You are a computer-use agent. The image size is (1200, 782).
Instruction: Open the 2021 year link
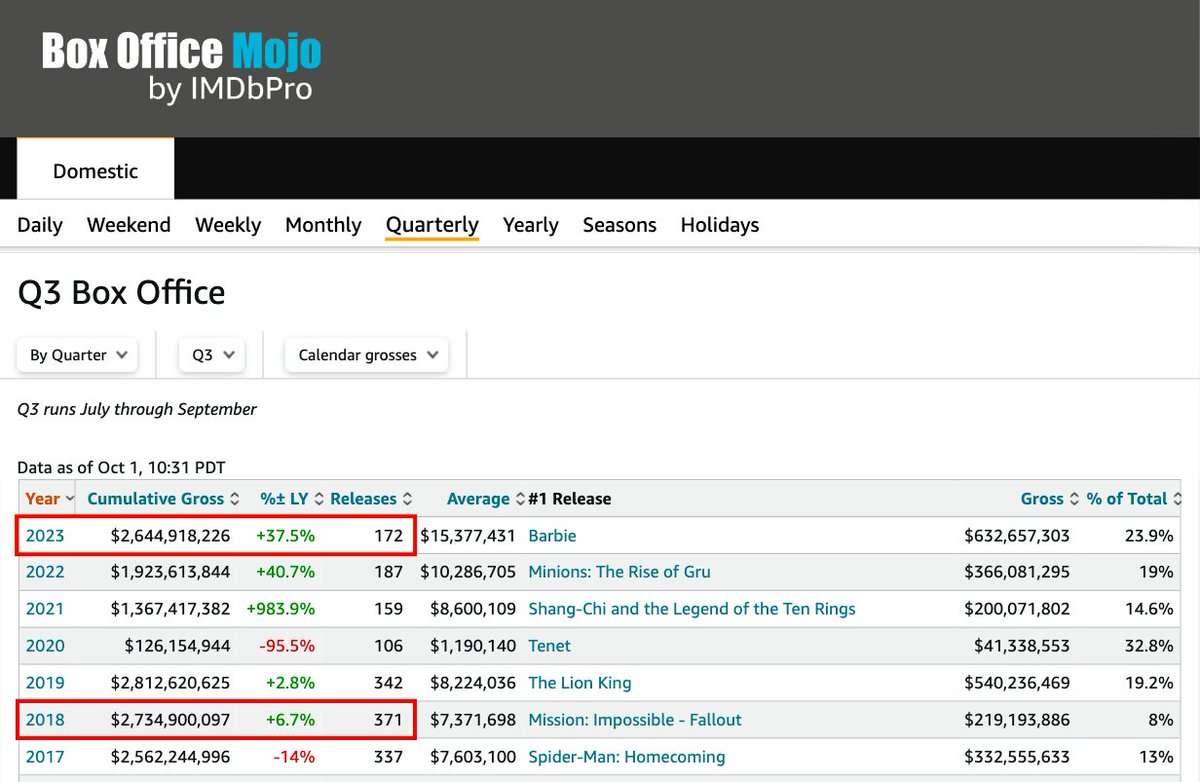point(45,609)
